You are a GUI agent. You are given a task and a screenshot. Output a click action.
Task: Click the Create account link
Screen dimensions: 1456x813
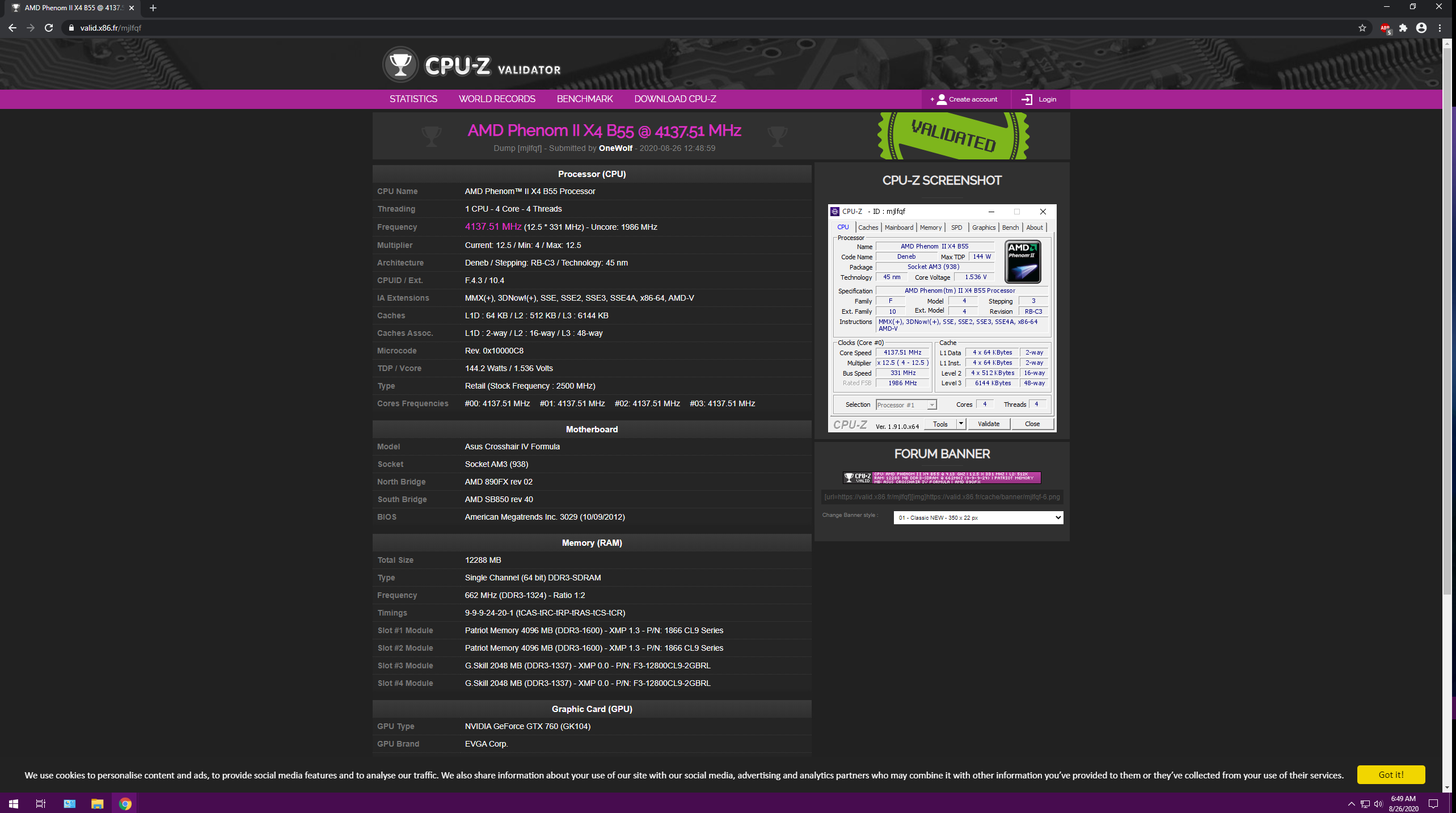tap(973, 99)
